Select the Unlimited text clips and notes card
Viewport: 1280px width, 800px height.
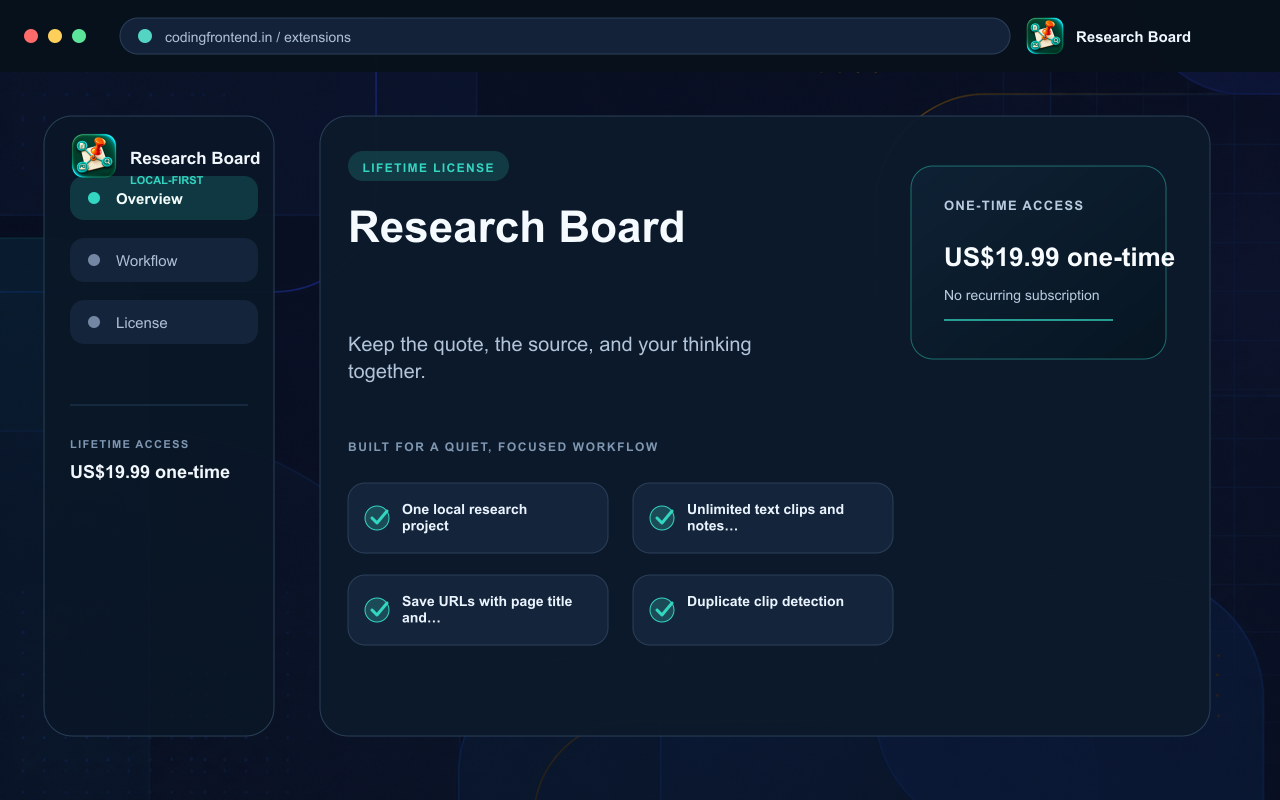pyautogui.click(x=763, y=518)
